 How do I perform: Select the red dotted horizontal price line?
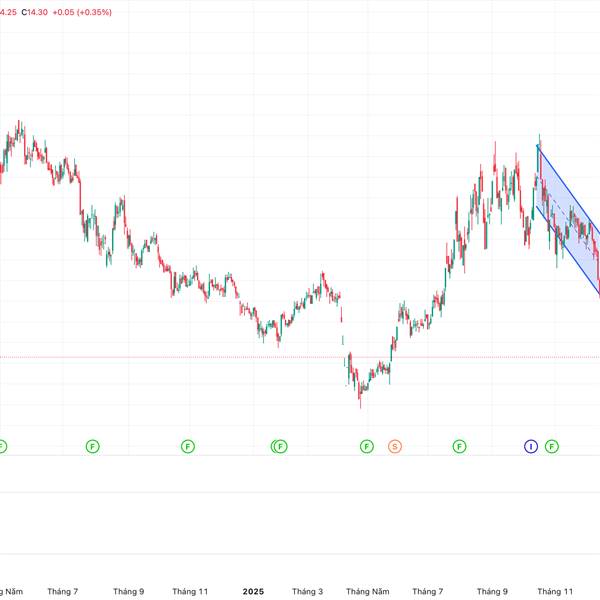(x=300, y=357)
